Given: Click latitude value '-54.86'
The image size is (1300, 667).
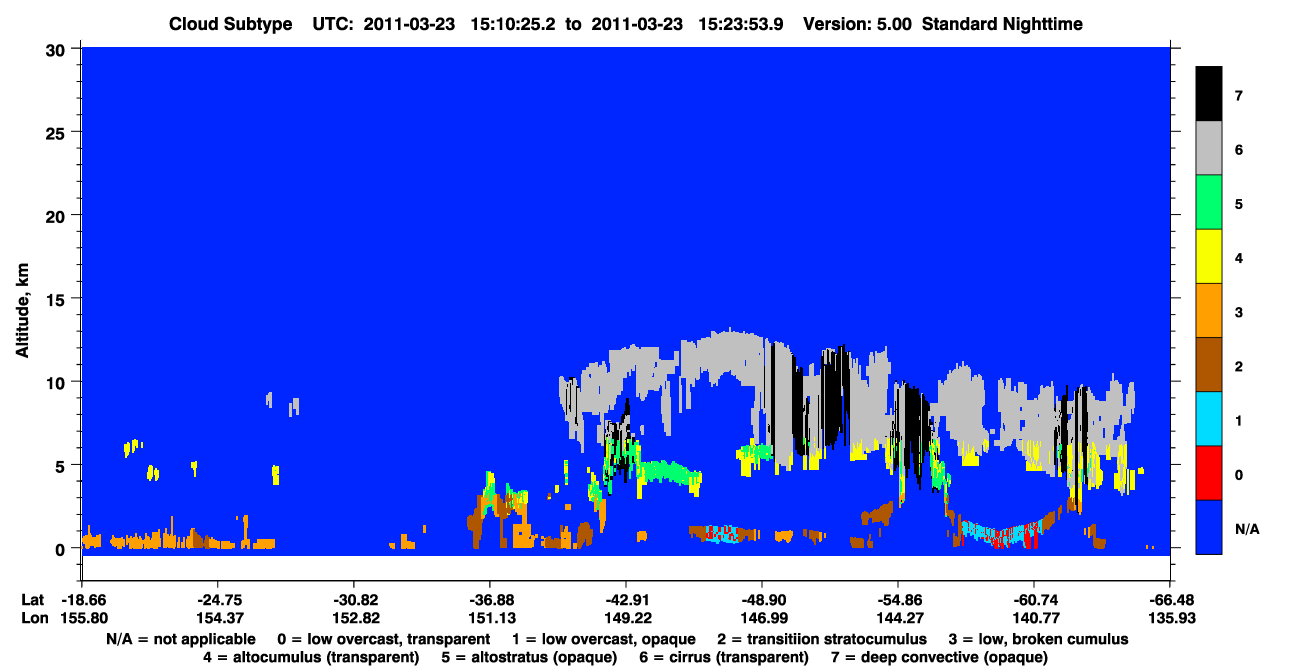Looking at the screenshot, I should tap(898, 599).
